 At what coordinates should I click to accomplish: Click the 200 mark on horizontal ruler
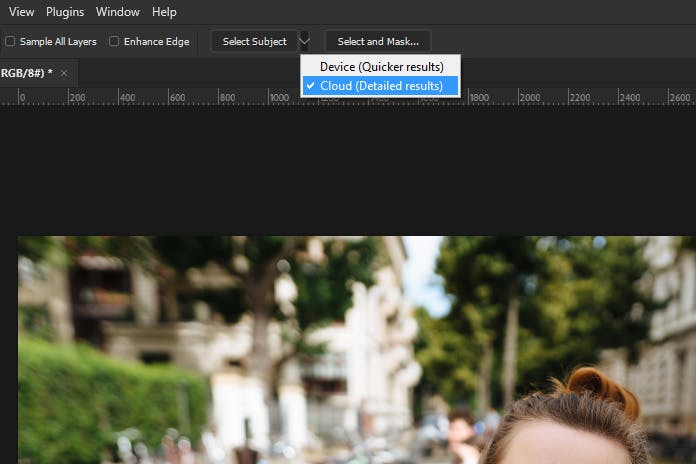pos(77,97)
